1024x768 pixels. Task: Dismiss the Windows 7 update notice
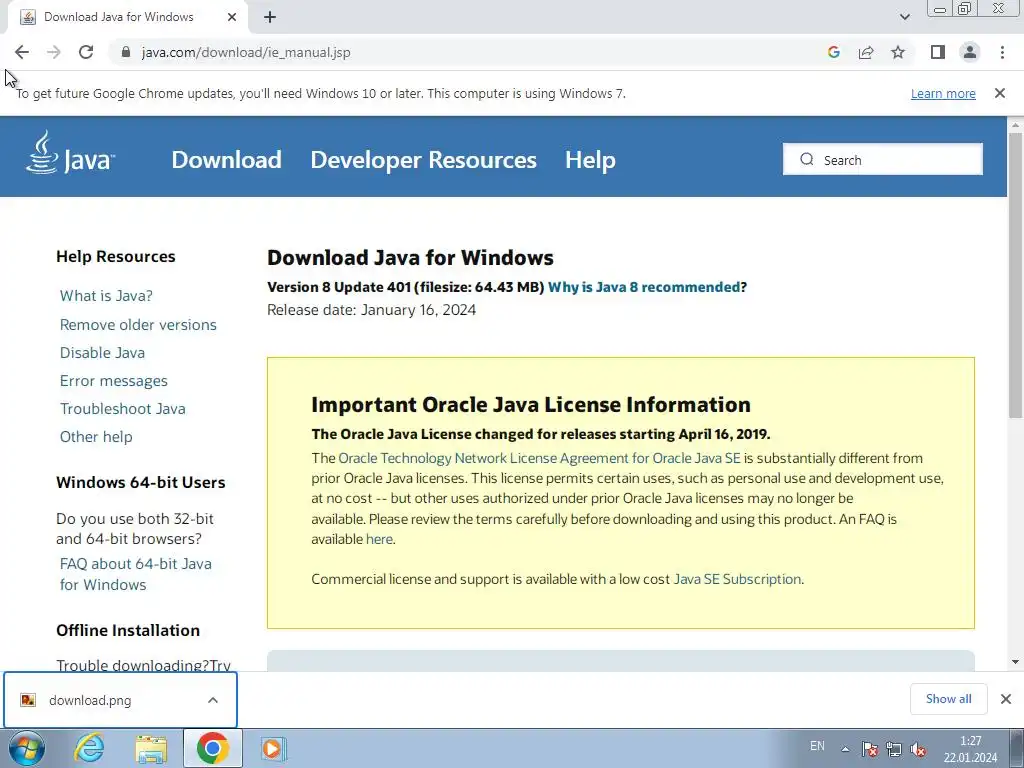[x=999, y=93]
